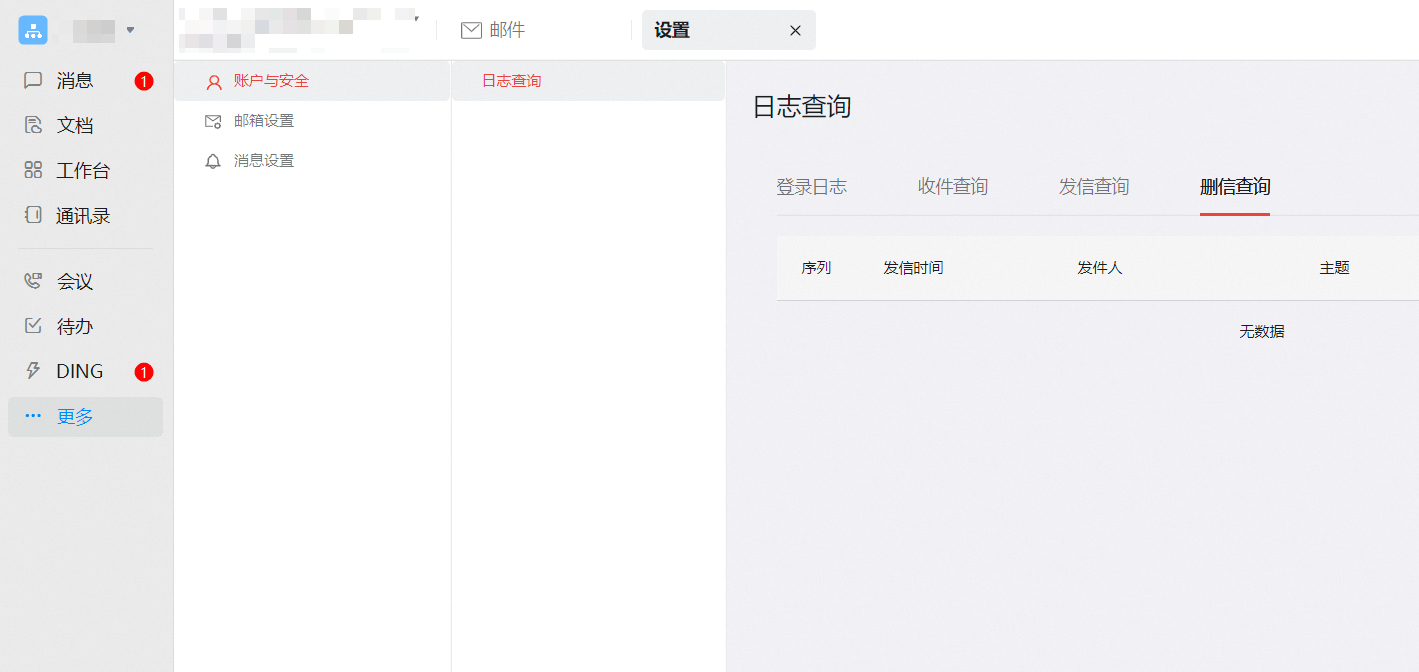
Task: Click the 工作台 label in sidebar
Action: (83, 170)
